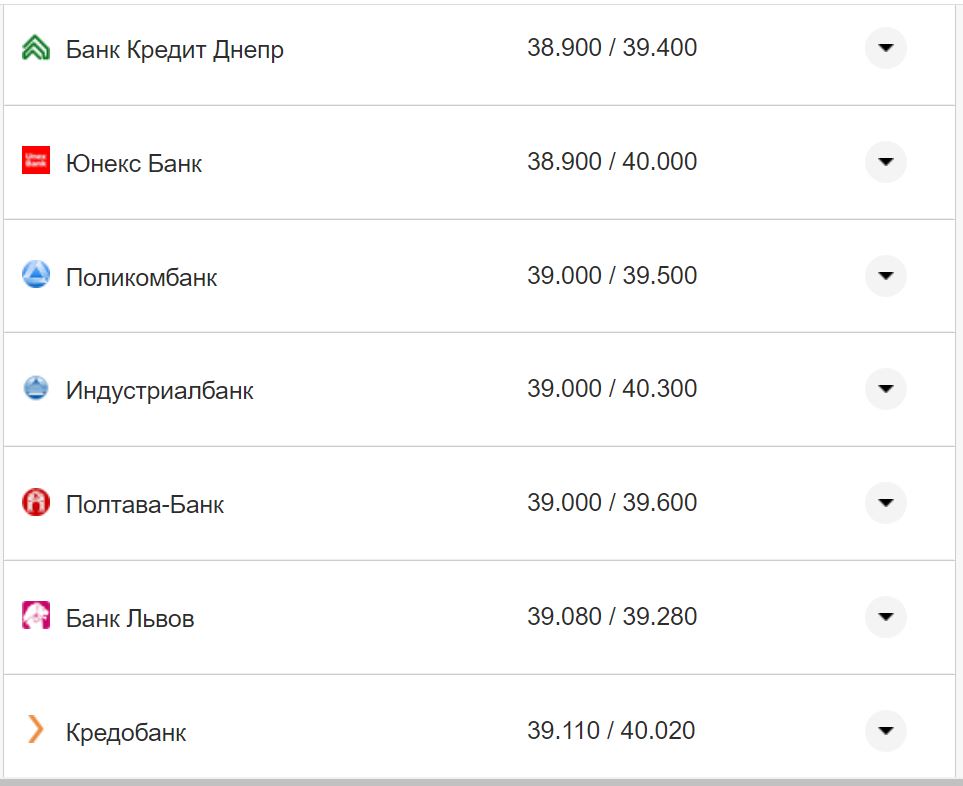Viewport: 963px width, 786px height.
Task: Open the Банк Львов dropdown arrow
Action: (x=884, y=617)
